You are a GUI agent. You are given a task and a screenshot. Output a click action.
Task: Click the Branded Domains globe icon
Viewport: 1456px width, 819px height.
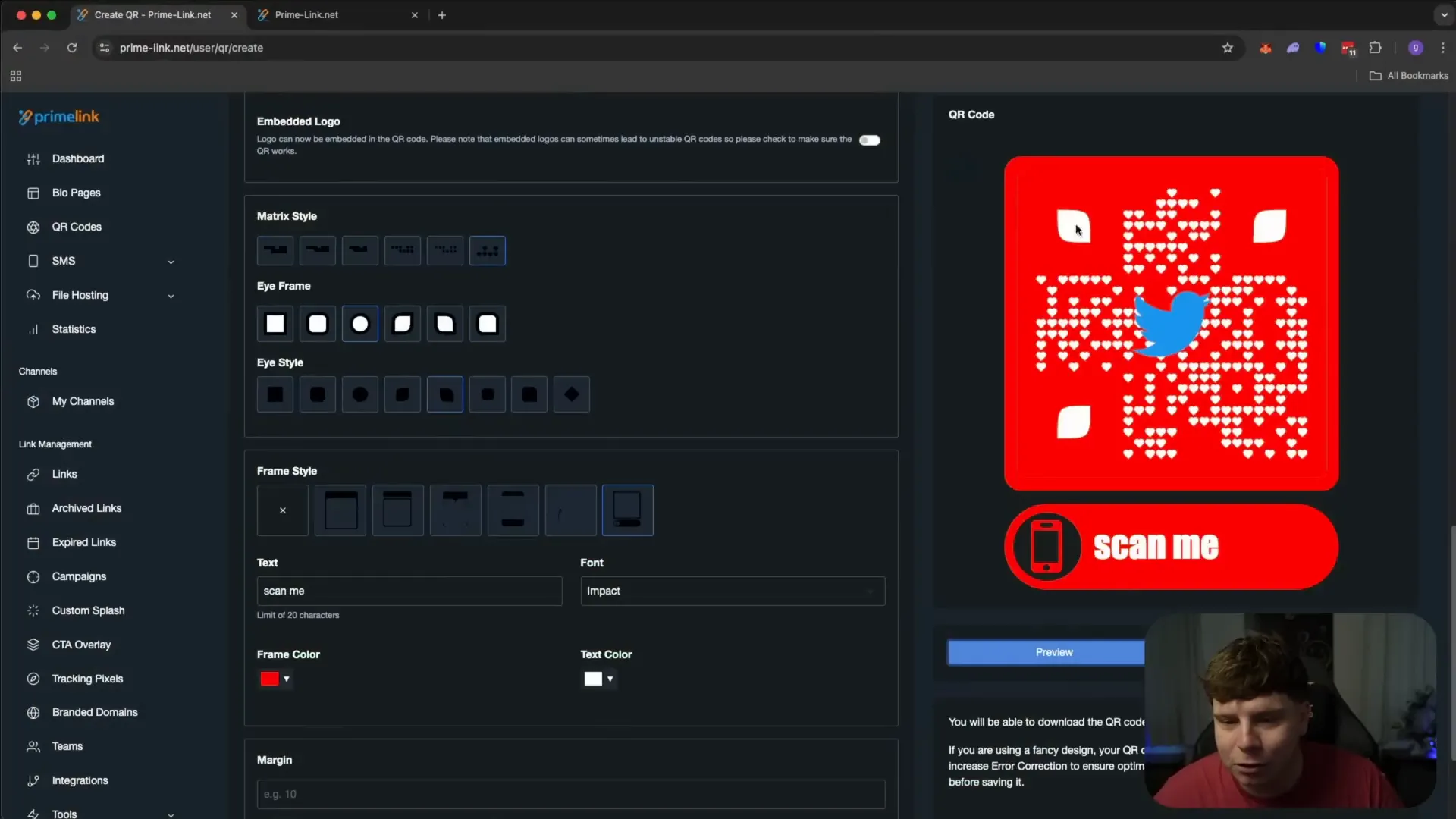33,712
